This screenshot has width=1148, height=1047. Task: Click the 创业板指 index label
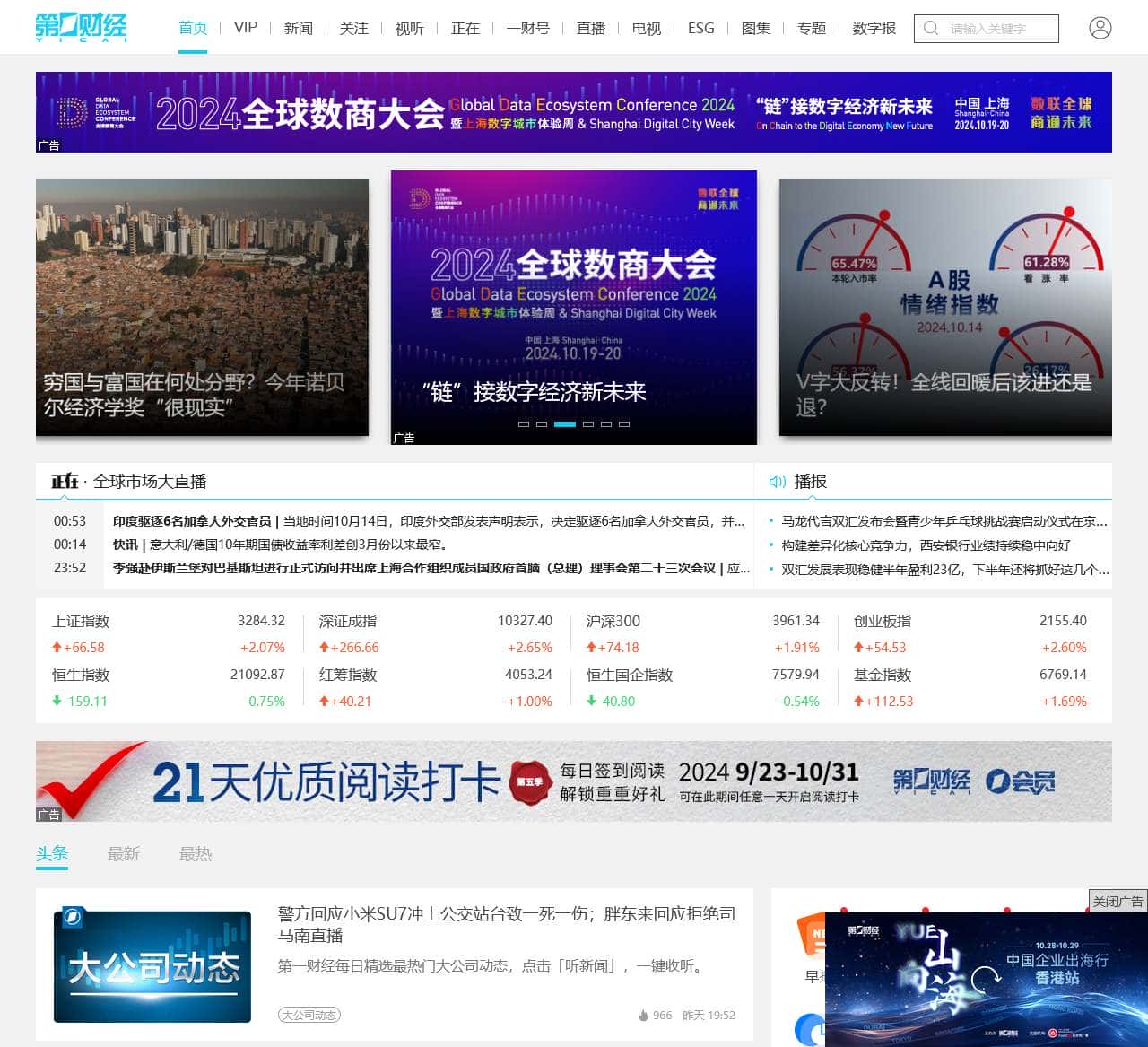[883, 621]
